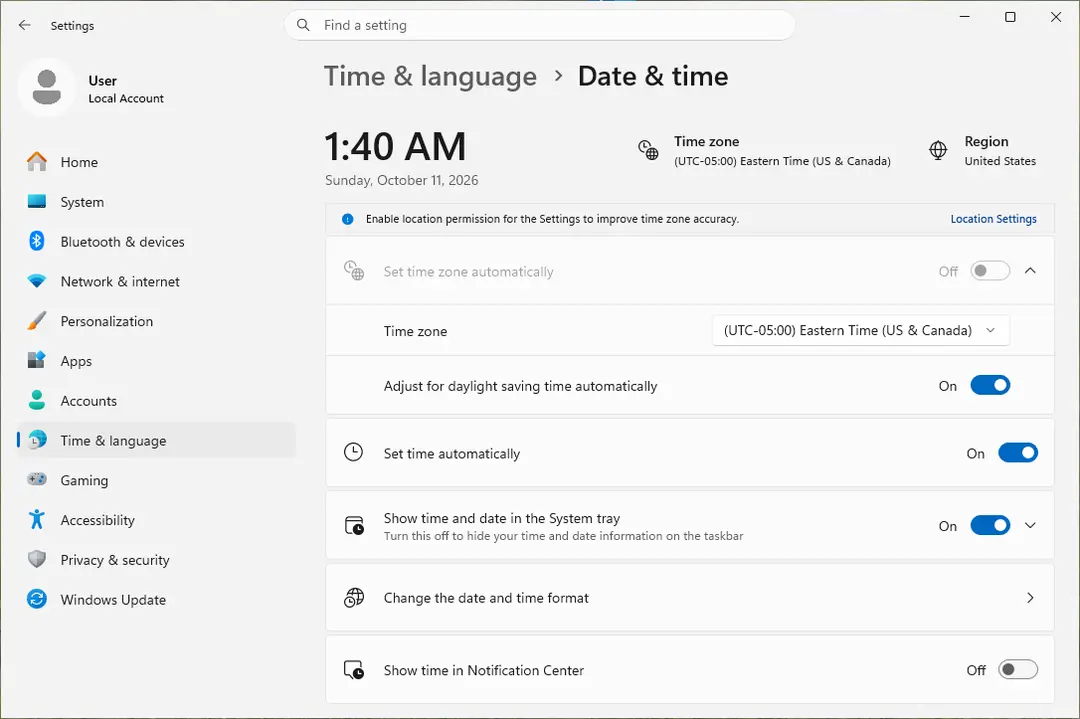Click the System monitor icon

(37, 202)
